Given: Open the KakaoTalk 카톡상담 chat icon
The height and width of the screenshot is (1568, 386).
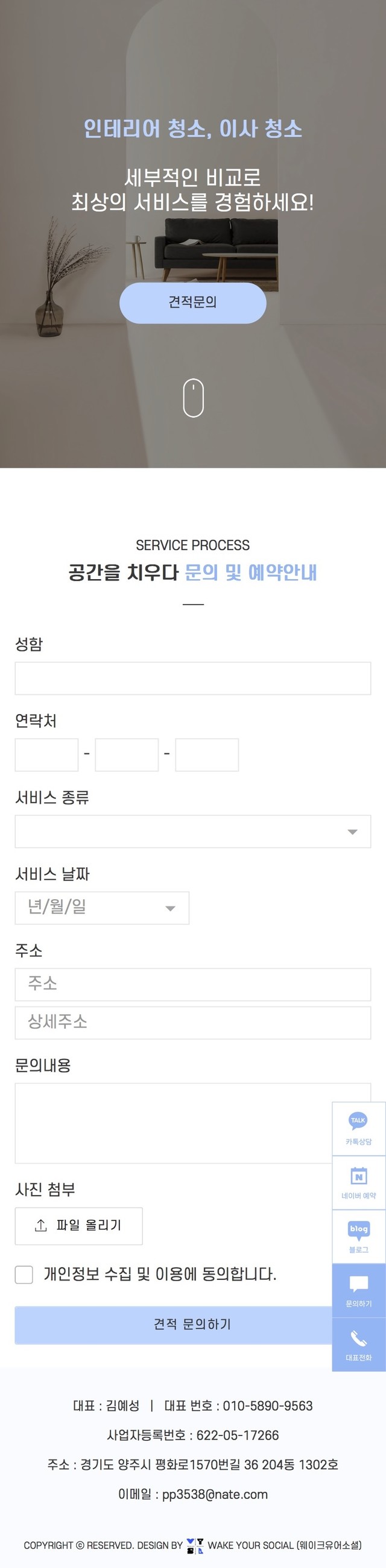Looking at the screenshot, I should pyautogui.click(x=358, y=1121).
